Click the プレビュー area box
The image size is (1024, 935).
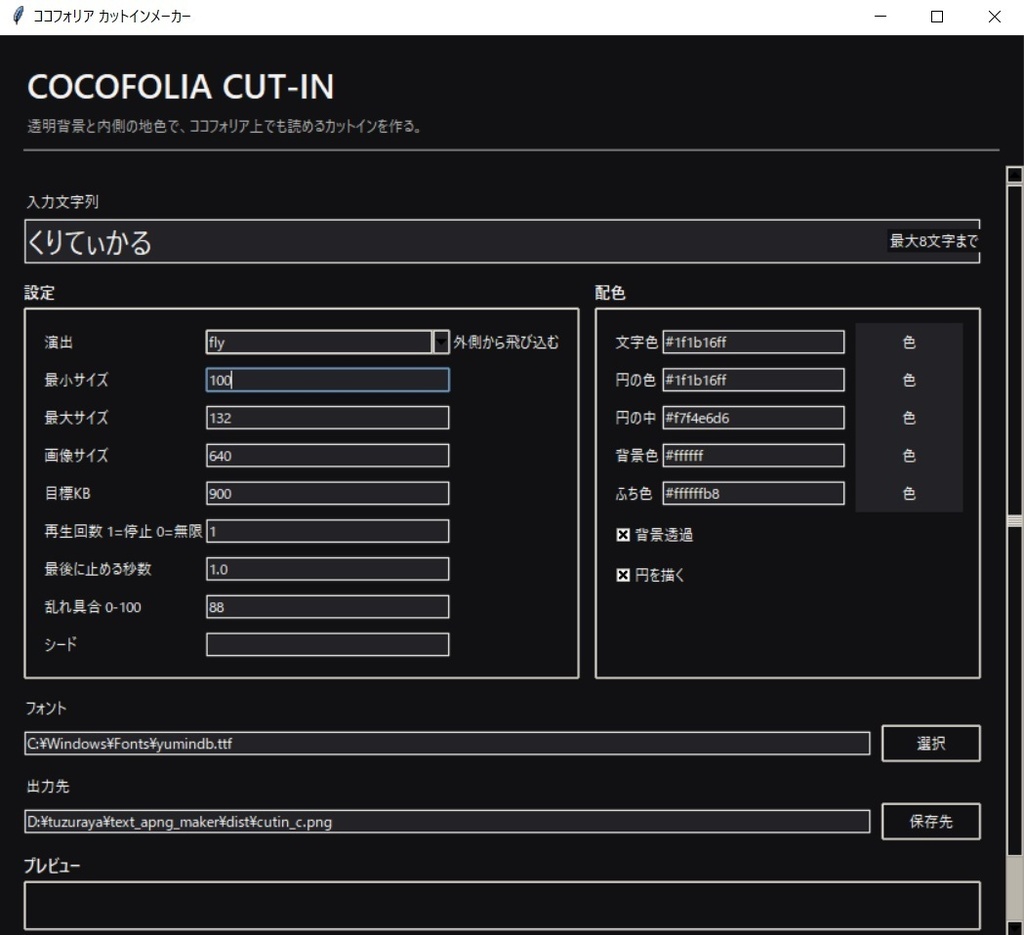502,906
